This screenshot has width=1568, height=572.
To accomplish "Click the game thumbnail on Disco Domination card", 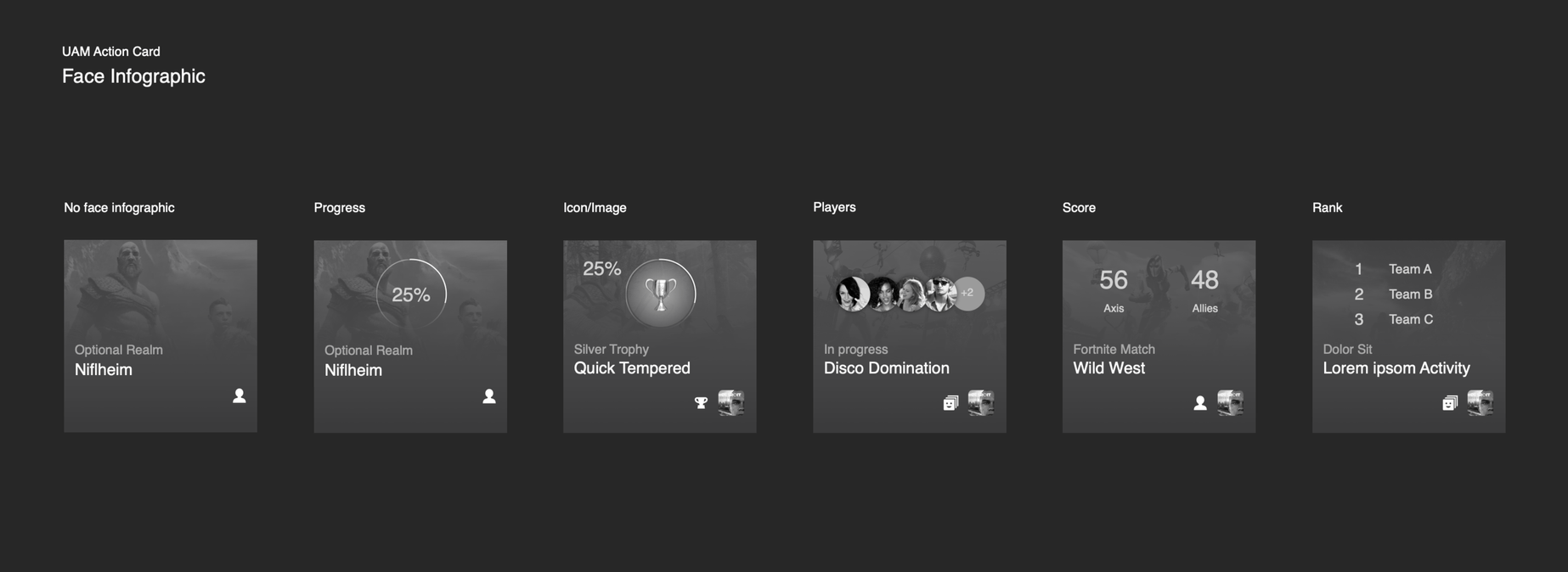I will tap(981, 402).
